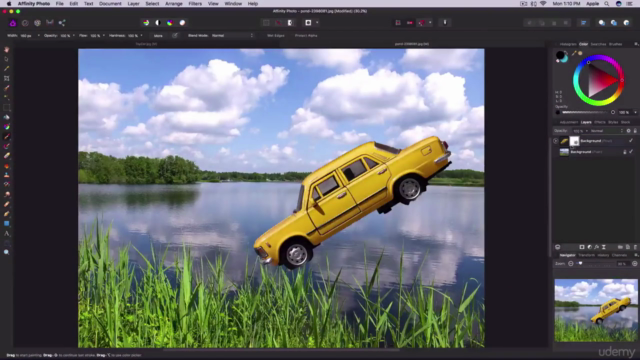Open the brush Hardness dropdown
The height and width of the screenshot is (360, 640).
point(141,36)
